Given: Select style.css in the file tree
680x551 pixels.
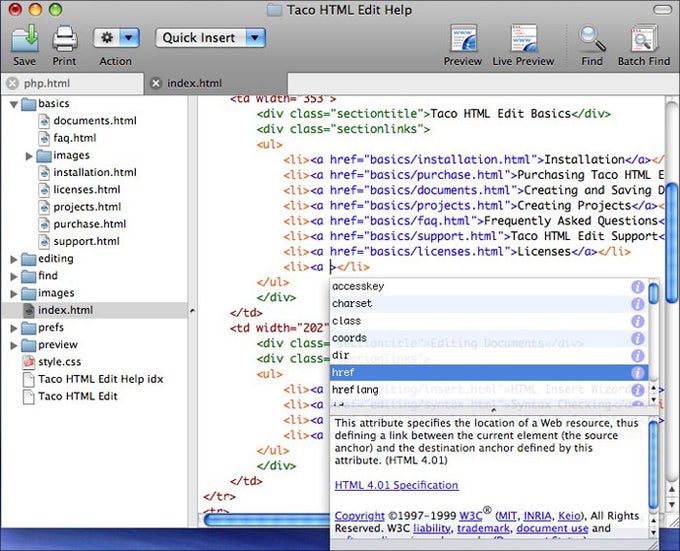Looking at the screenshot, I should coord(59,362).
